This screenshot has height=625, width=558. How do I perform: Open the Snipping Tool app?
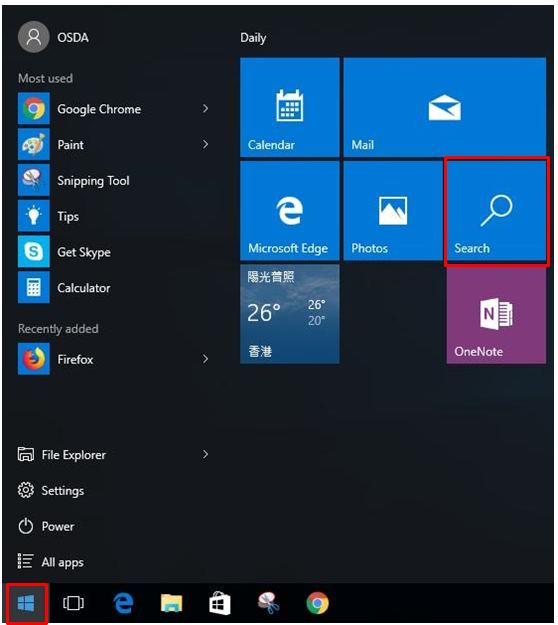114,180
